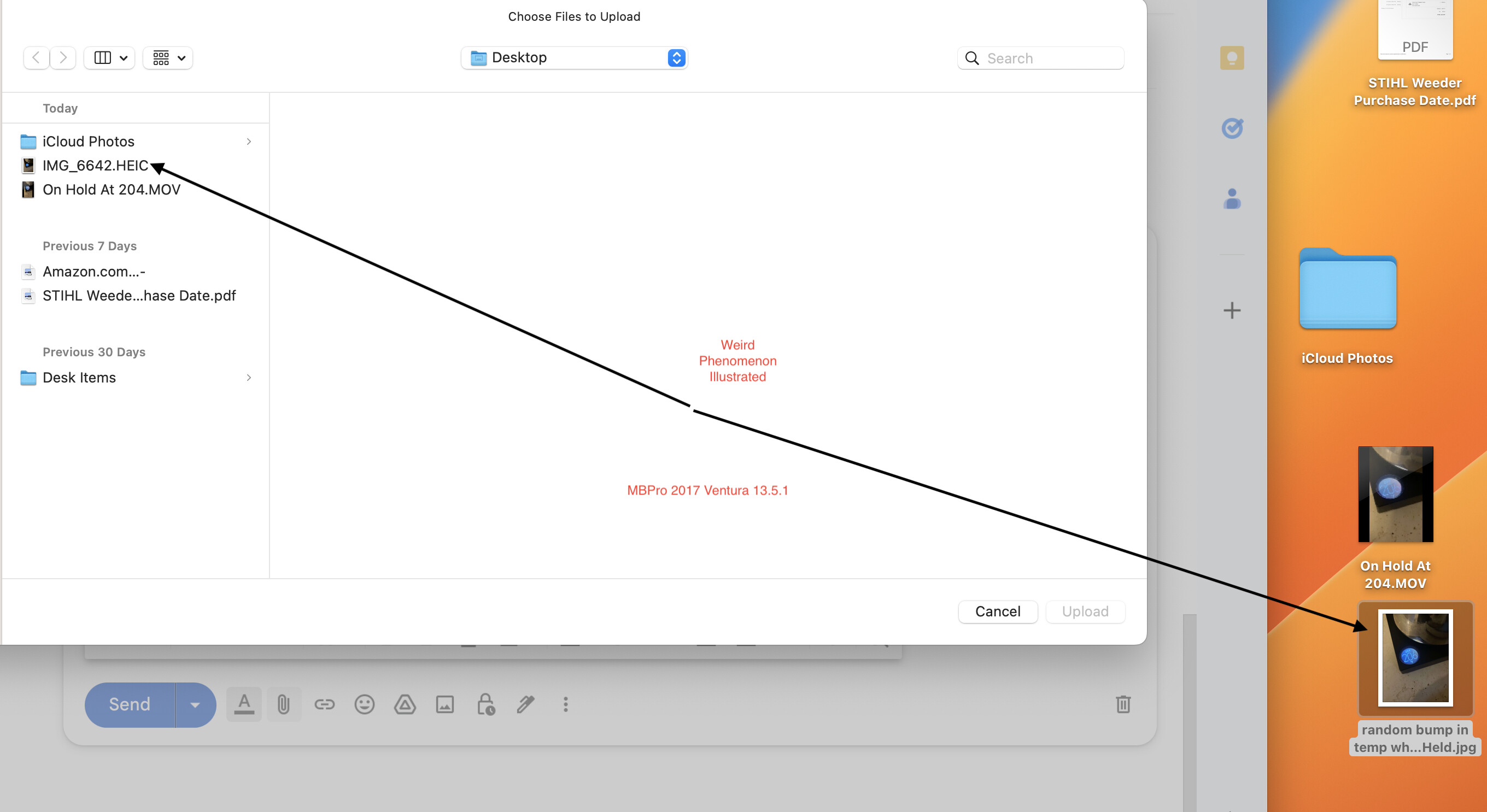Click the Search field in file dialog
Viewport: 1487px width, 812px height.
(1040, 58)
